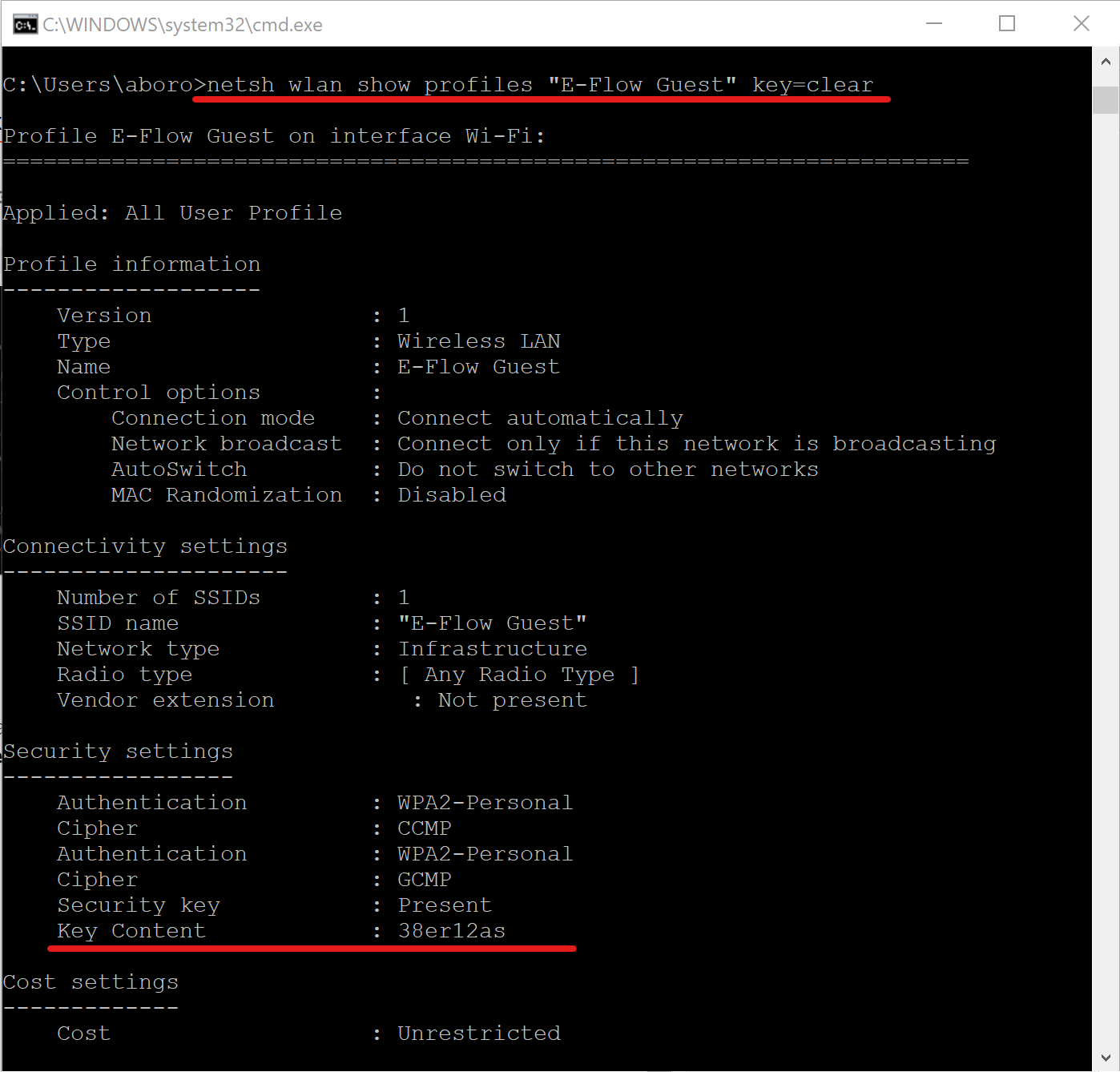This screenshot has height=1072, width=1120.
Task: Click the 'Security key' label
Action: coord(139,905)
